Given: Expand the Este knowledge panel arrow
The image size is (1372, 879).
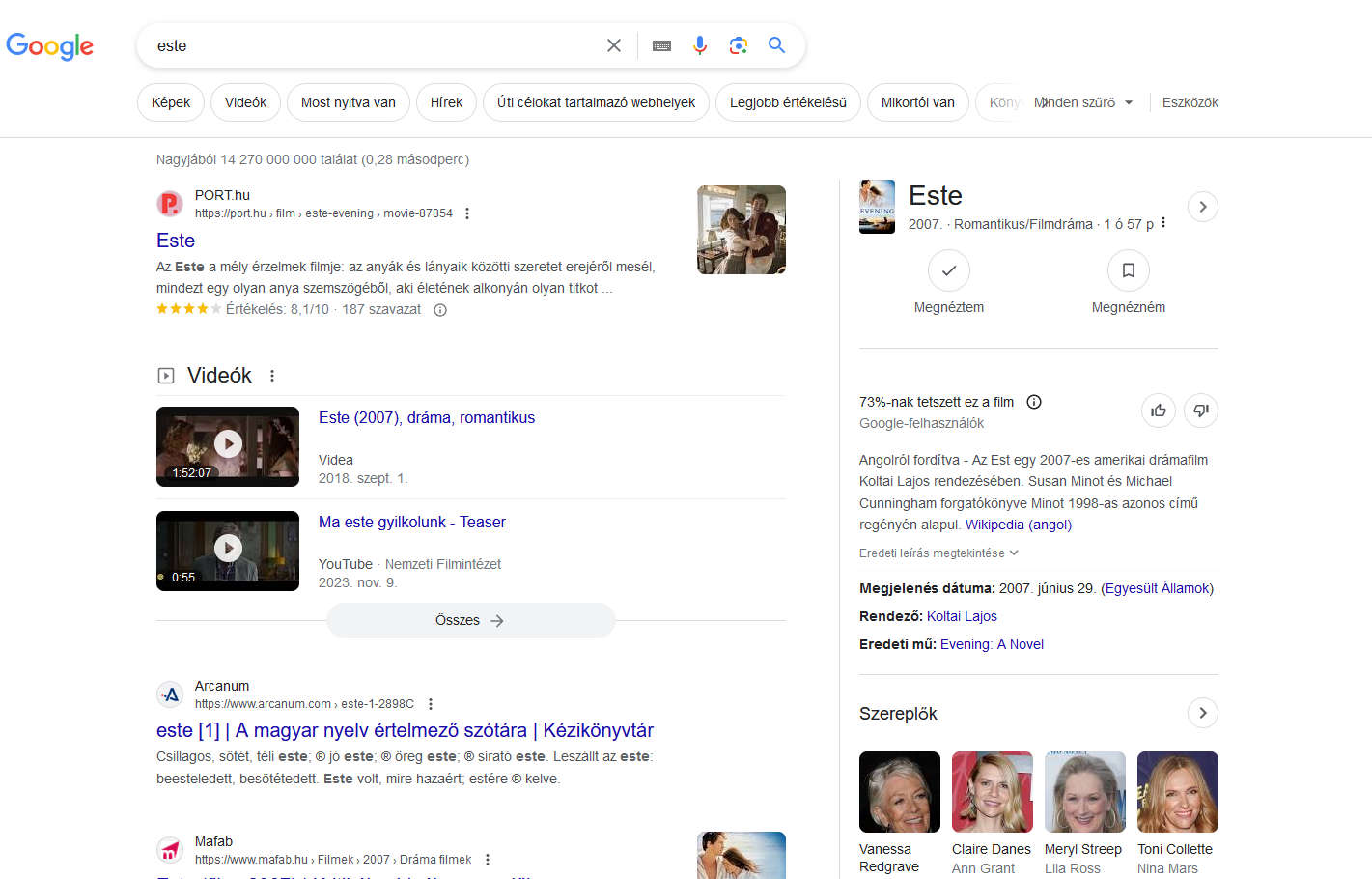Looking at the screenshot, I should click(1202, 207).
